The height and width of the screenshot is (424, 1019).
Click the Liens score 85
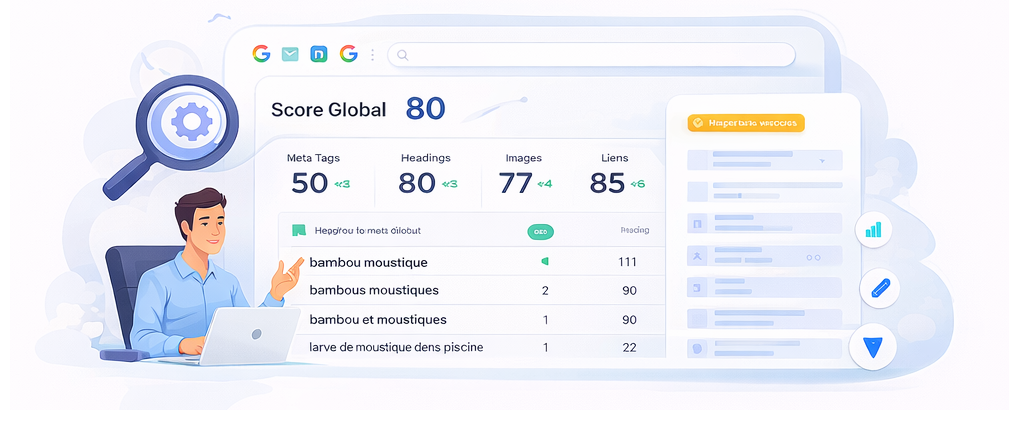click(x=607, y=184)
